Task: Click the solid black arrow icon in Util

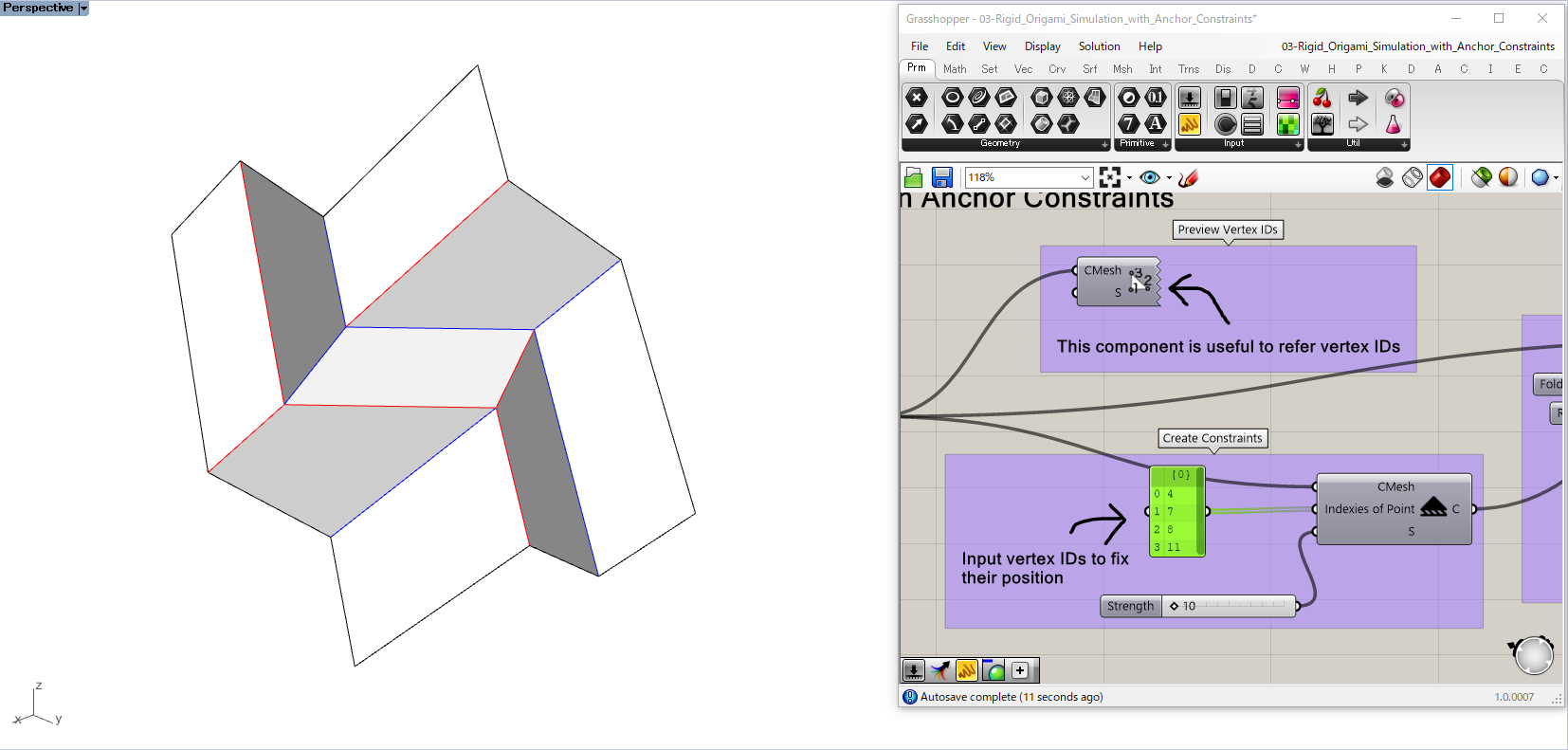Action: pos(1358,97)
